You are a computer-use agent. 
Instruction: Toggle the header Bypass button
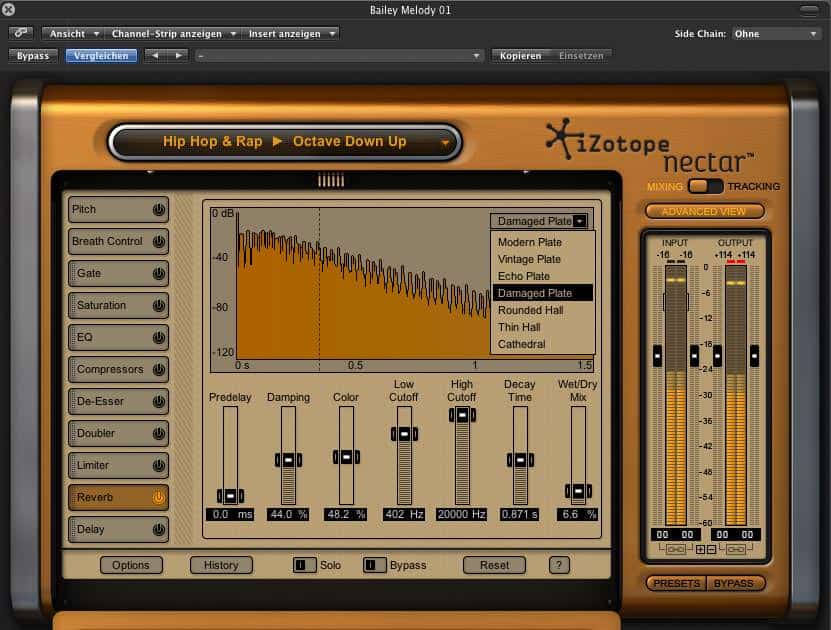[x=33, y=56]
